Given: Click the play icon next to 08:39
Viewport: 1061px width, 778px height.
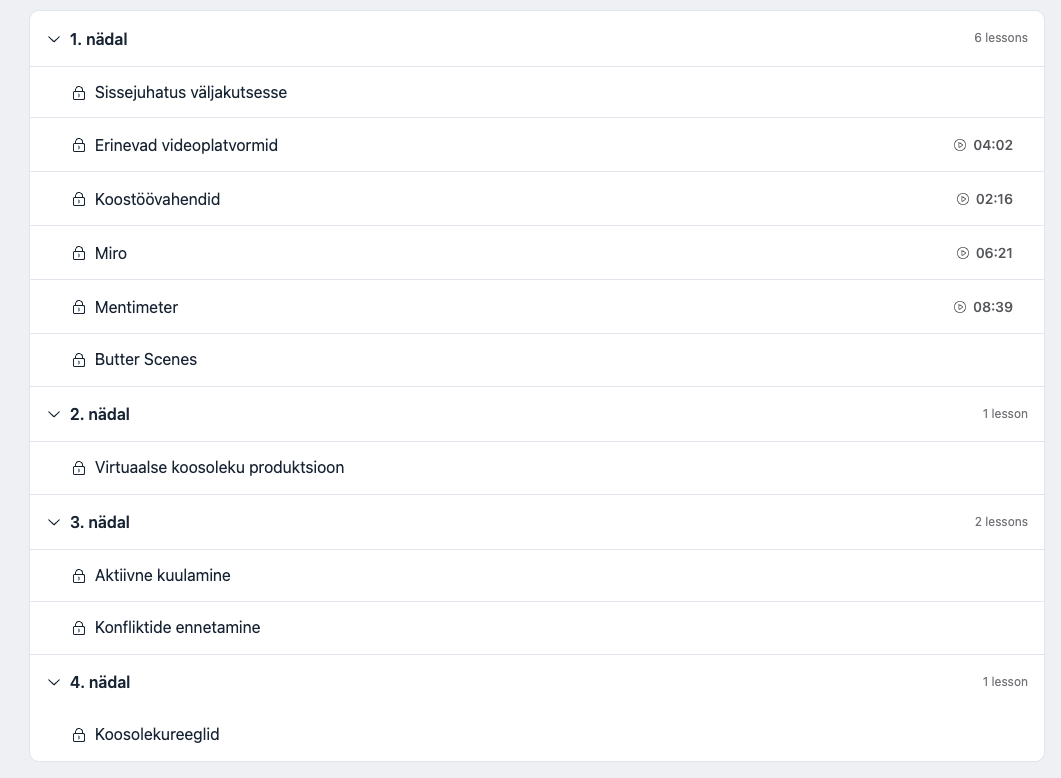Looking at the screenshot, I should (x=960, y=307).
